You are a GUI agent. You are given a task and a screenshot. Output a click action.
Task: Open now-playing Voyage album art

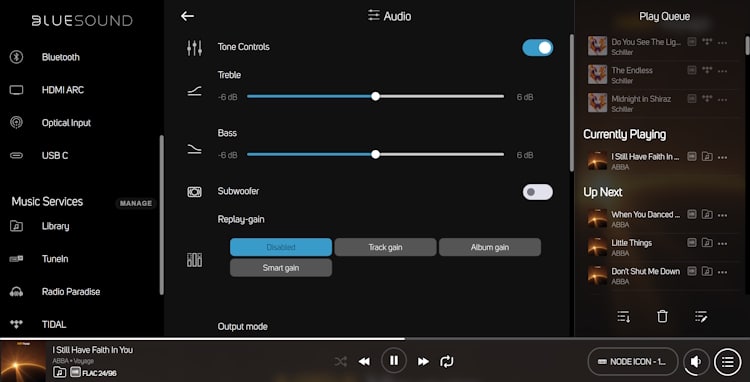[x=23, y=361]
